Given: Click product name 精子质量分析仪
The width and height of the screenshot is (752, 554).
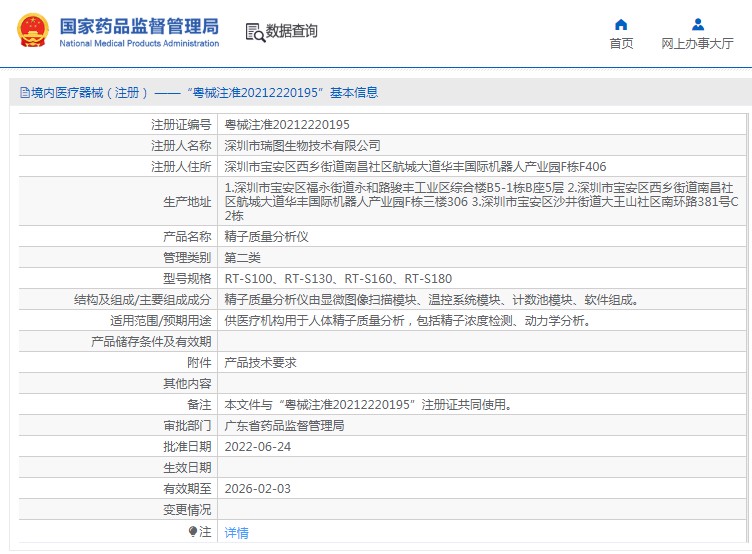Looking at the screenshot, I should [266, 237].
